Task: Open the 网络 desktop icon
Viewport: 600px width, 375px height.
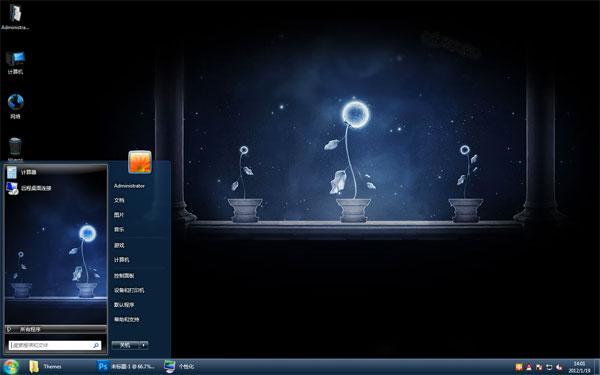Action: point(15,106)
